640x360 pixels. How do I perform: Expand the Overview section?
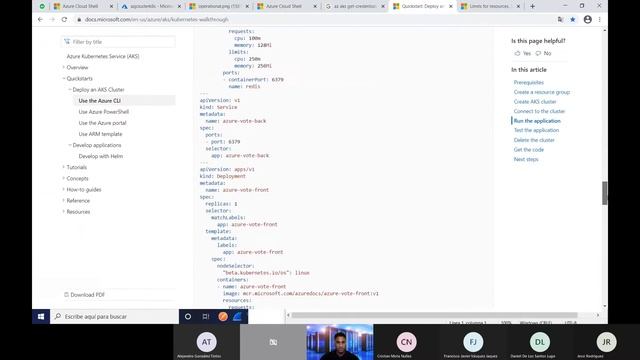[x=64, y=67]
